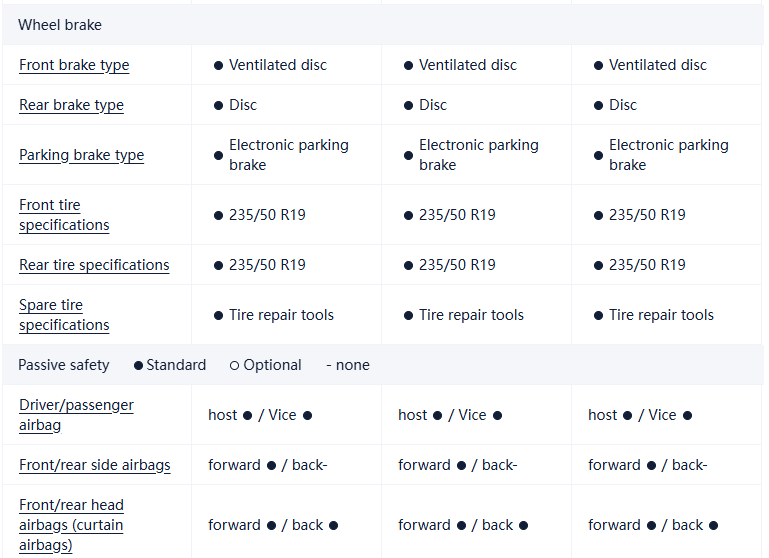Click the Passive safety section label
The width and height of the screenshot is (769, 558).
point(64,365)
